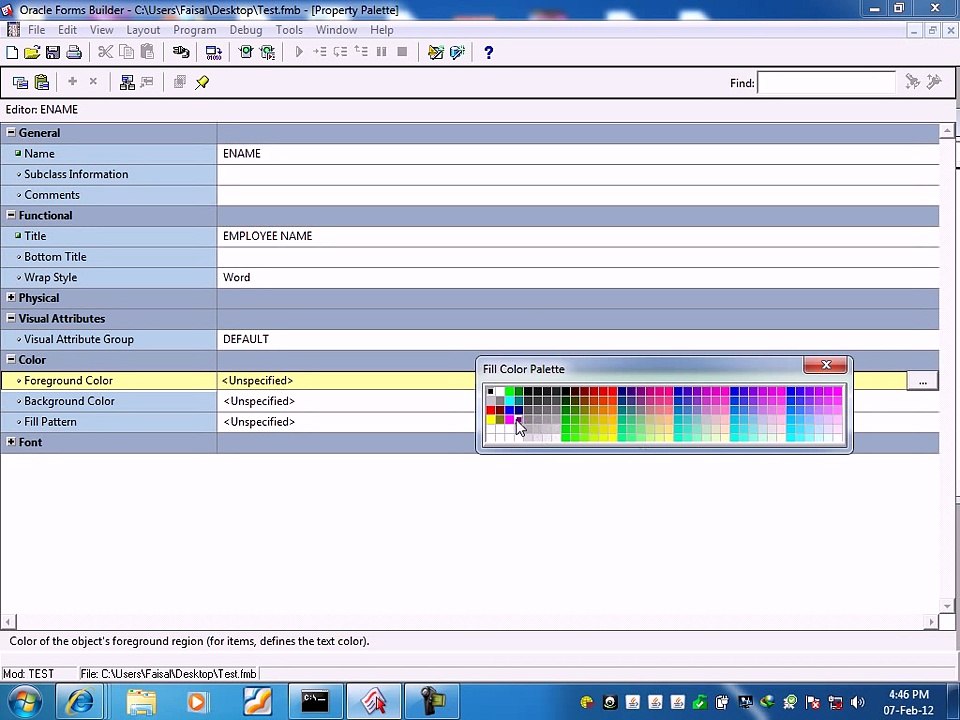The image size is (960, 720).
Task: Click the ellipsis button for Foreground Color
Action: coord(922,381)
